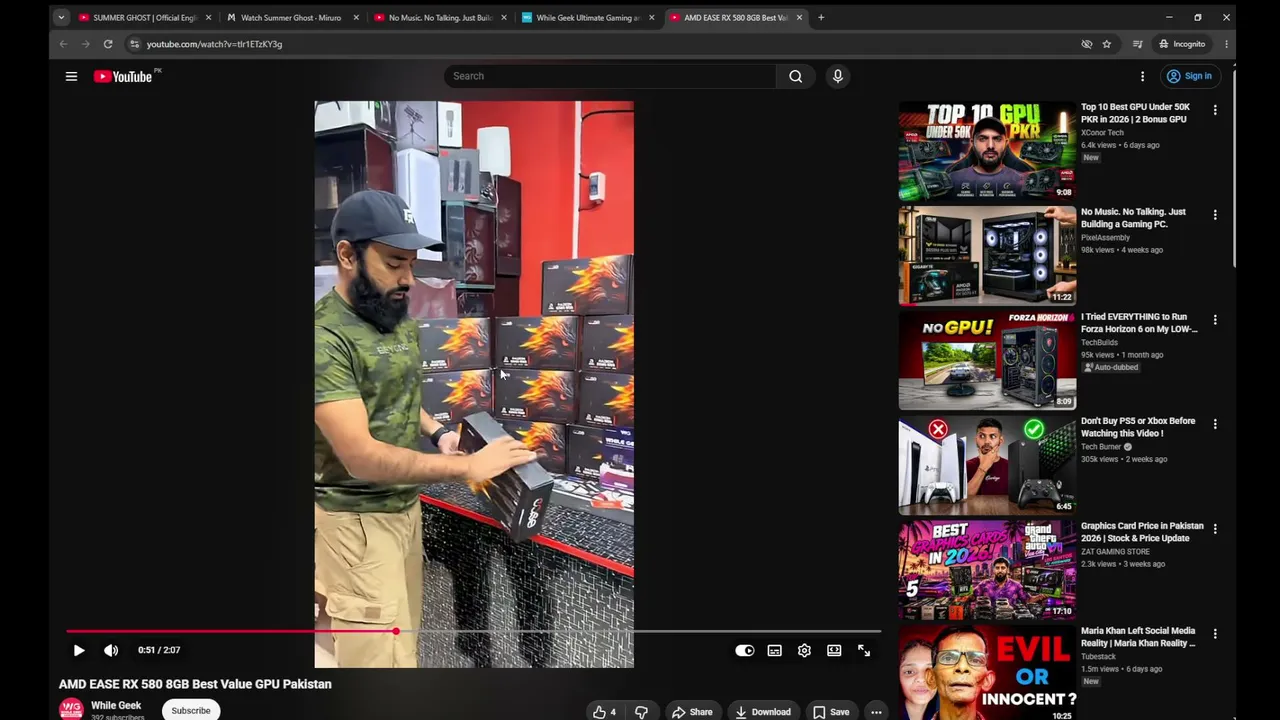This screenshot has height=720, width=1280.
Task: Open Don't Buy PS5 or Xbox video title
Action: (x=1138, y=427)
